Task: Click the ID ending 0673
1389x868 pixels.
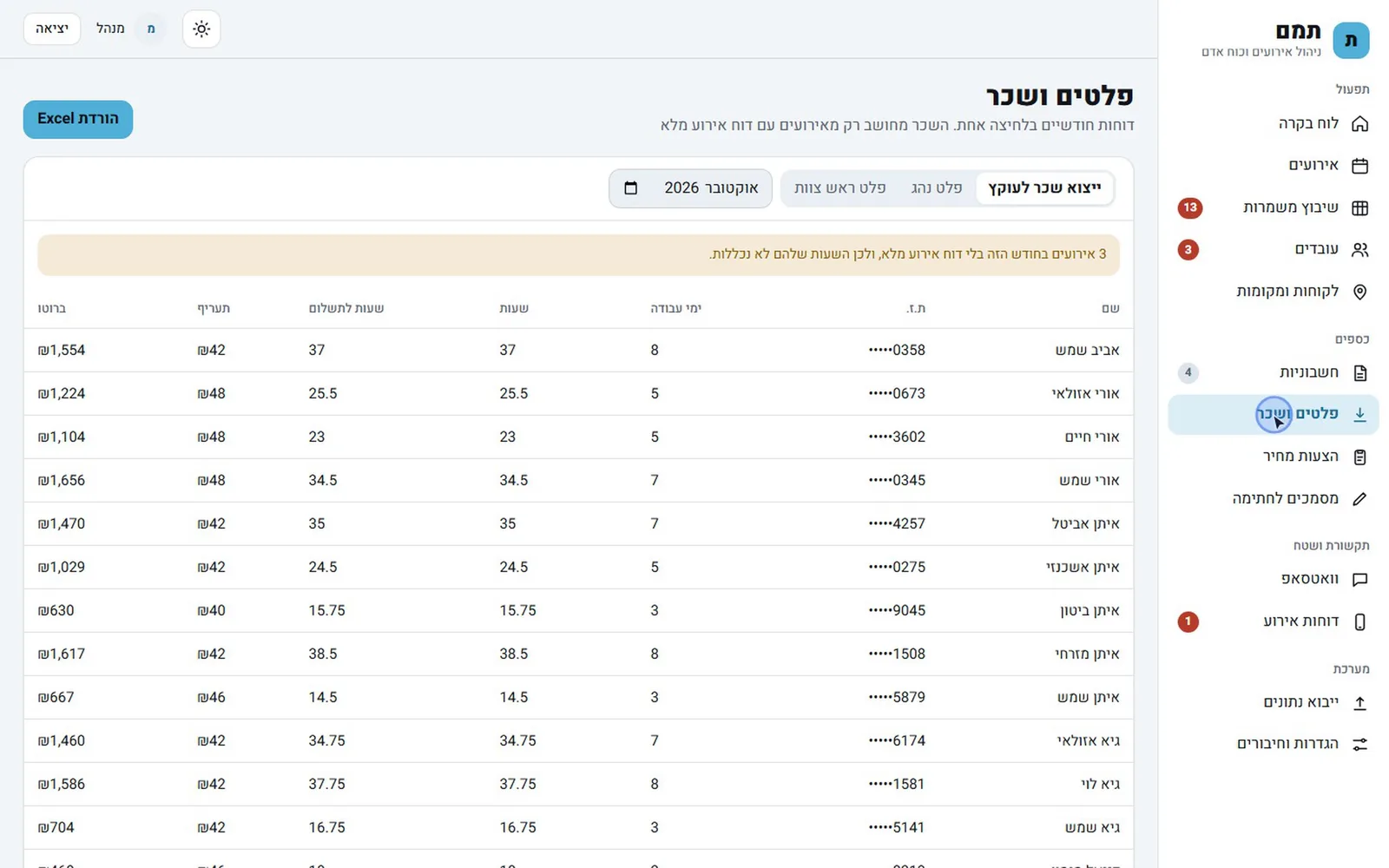Action: click(897, 394)
